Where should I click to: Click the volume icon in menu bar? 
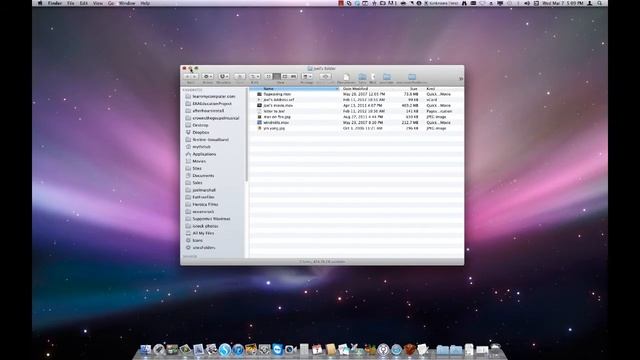(x=527, y=3)
